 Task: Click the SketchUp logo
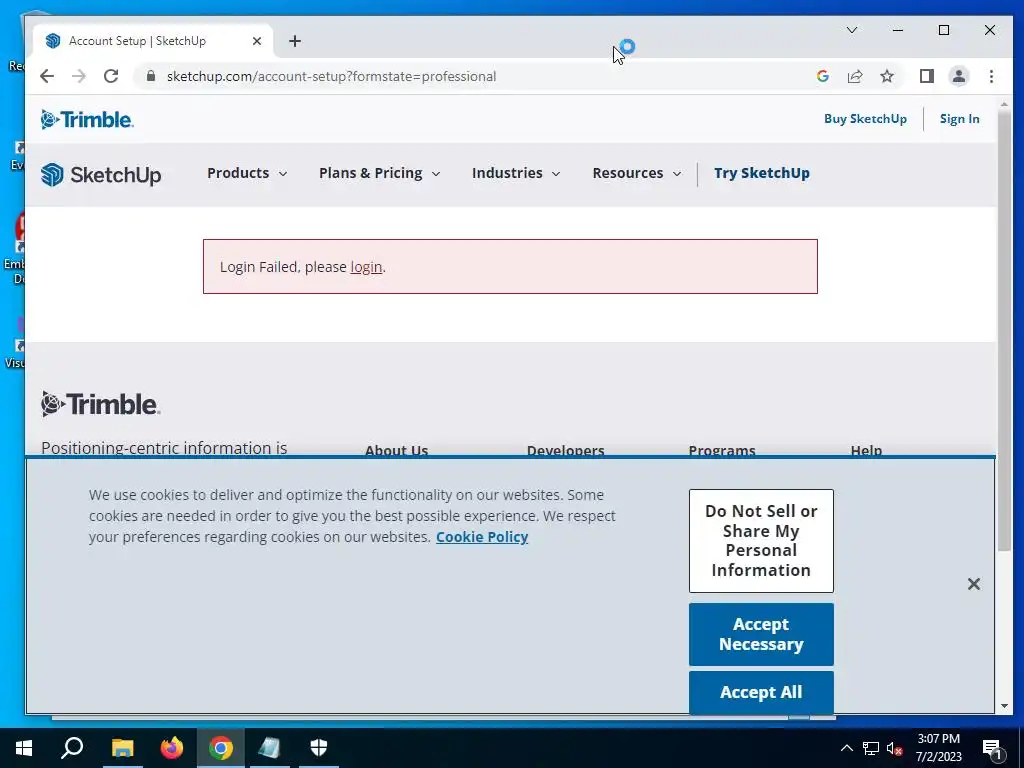(x=101, y=174)
